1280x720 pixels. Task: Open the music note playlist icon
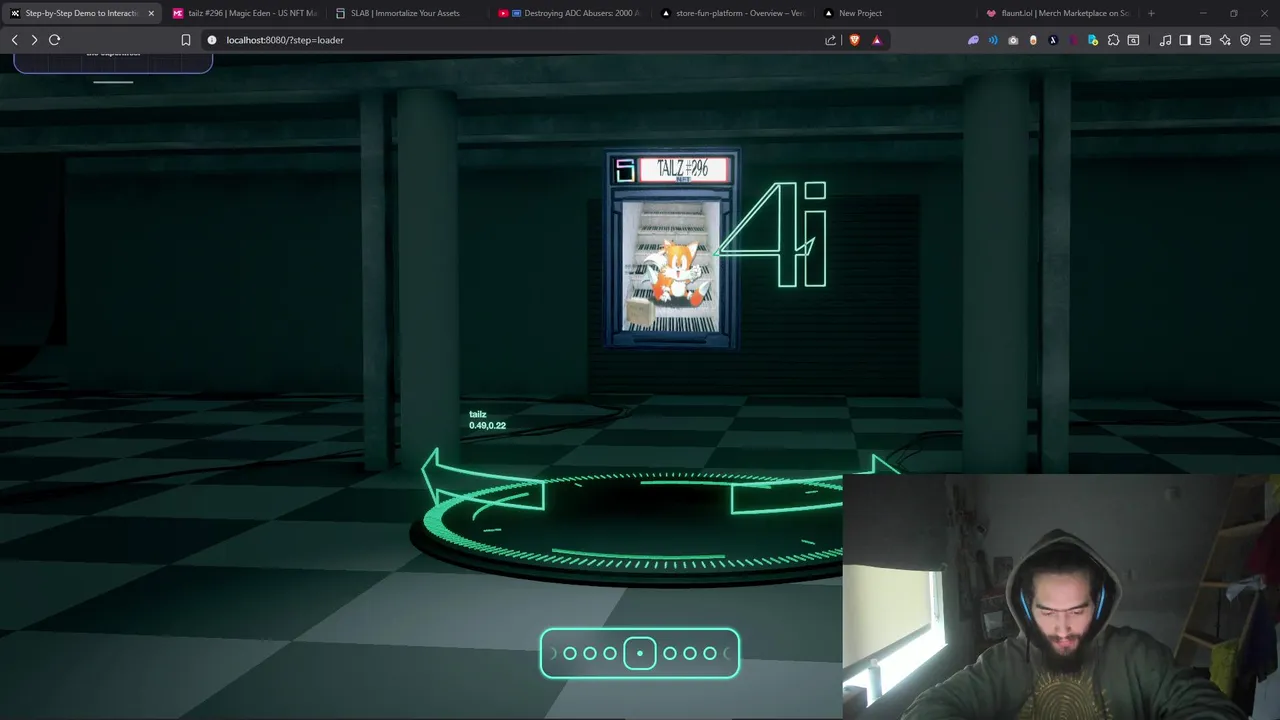point(1165,40)
